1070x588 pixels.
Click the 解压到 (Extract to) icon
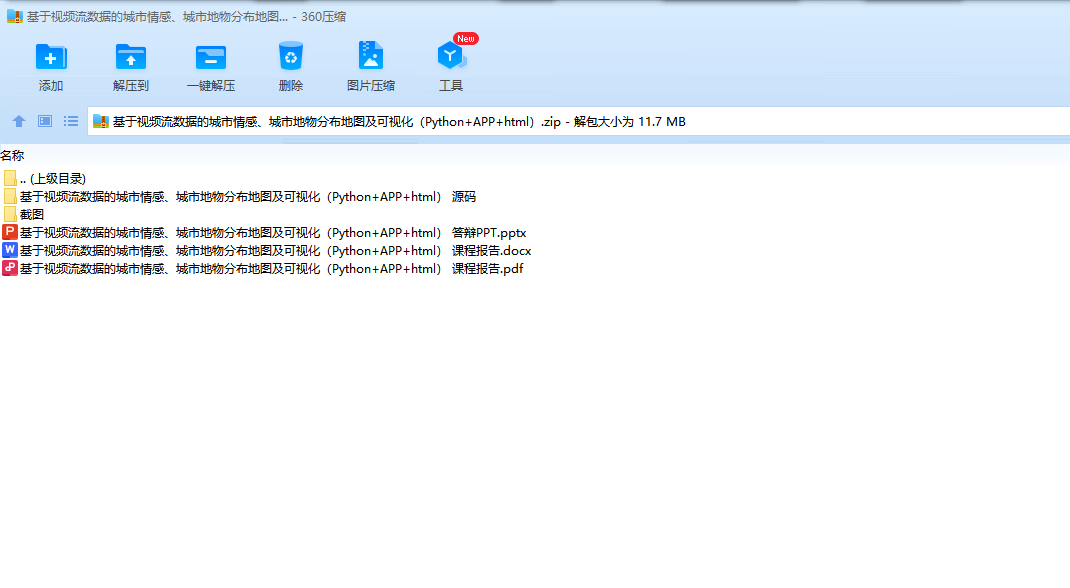click(x=130, y=57)
